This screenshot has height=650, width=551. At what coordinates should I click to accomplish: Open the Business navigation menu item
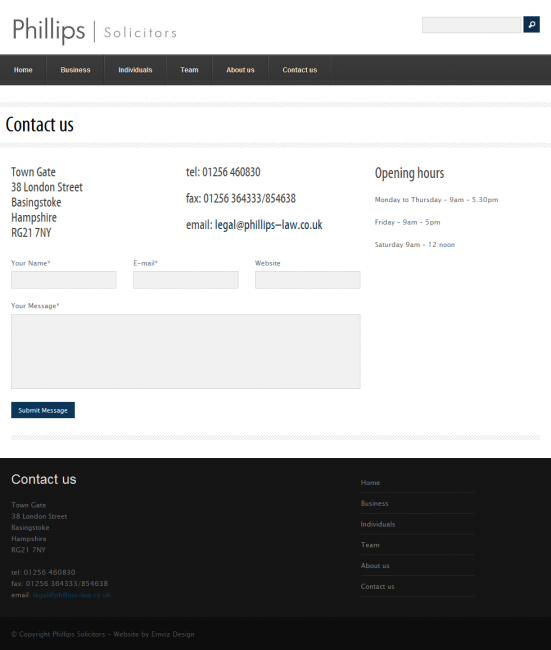point(75,70)
